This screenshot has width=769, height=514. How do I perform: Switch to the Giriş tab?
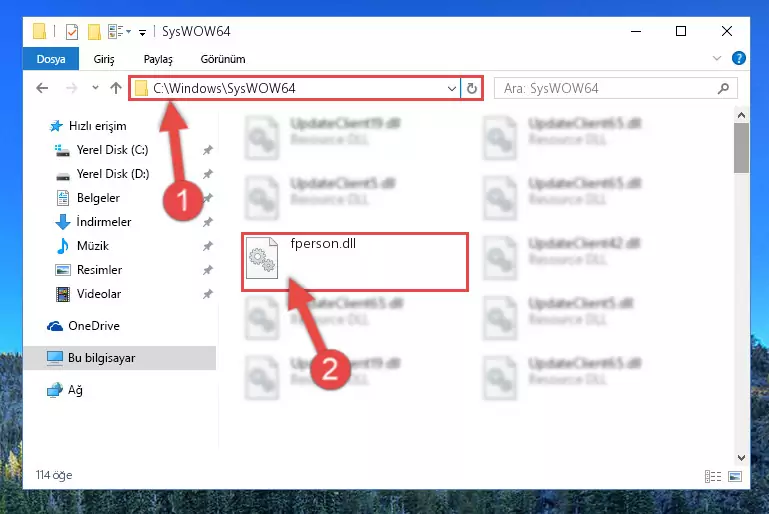(x=103, y=59)
